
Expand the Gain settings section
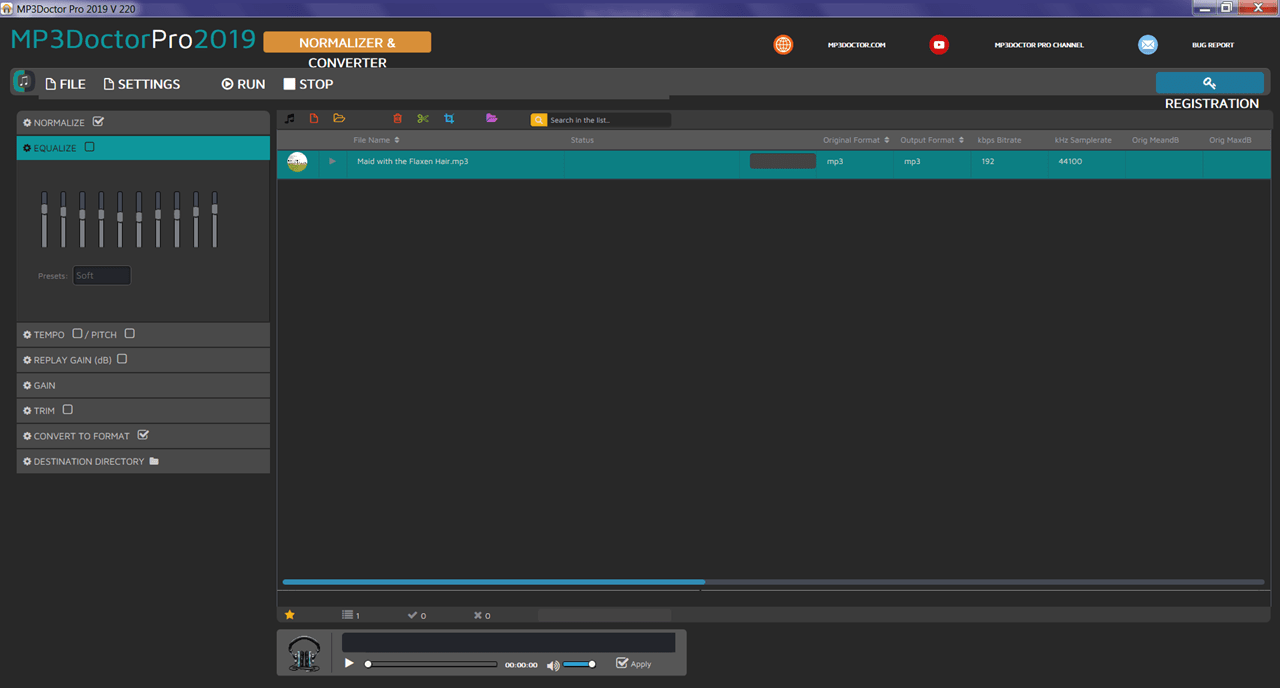(143, 385)
